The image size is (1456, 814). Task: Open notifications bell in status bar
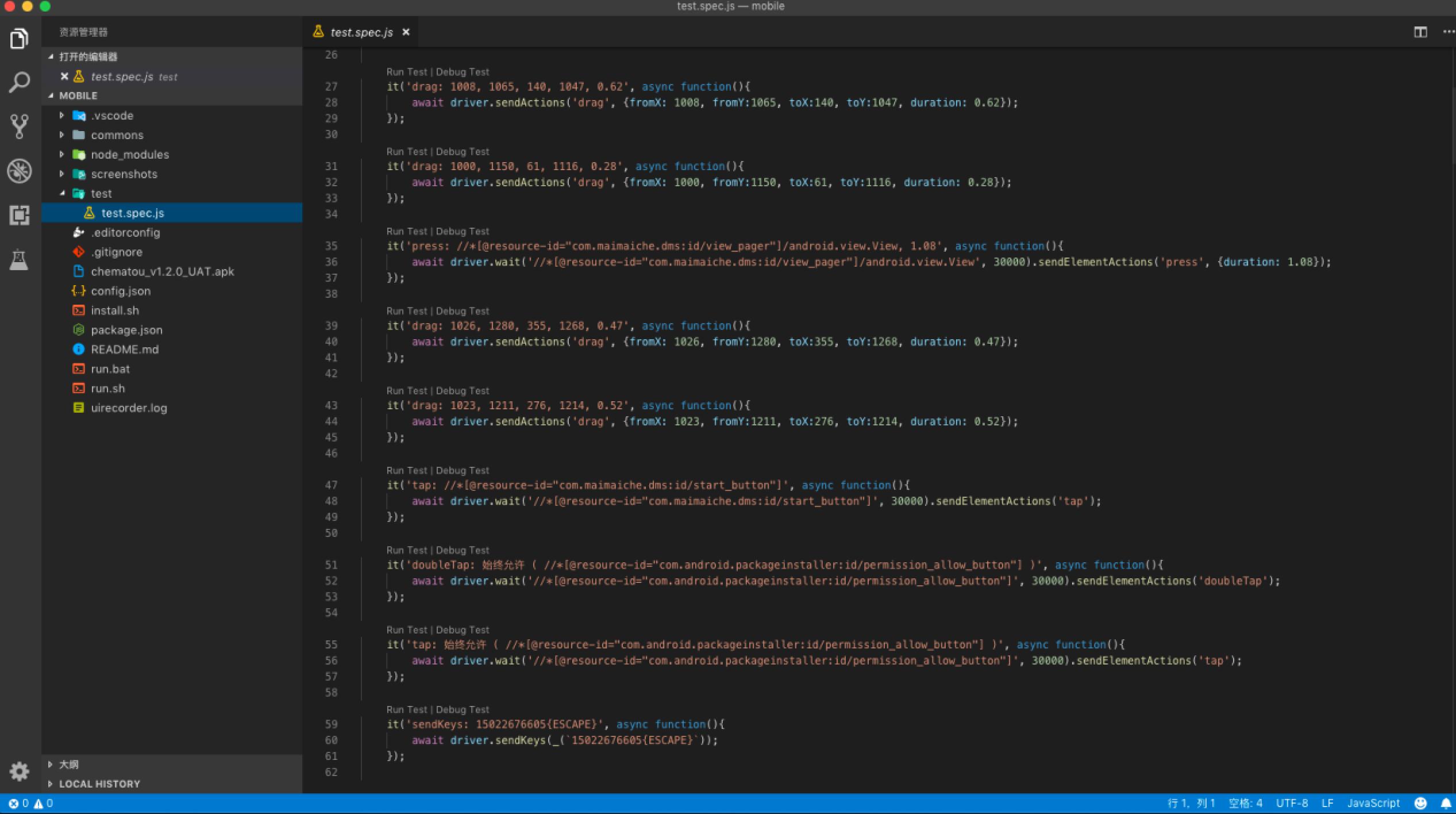[x=1446, y=803]
